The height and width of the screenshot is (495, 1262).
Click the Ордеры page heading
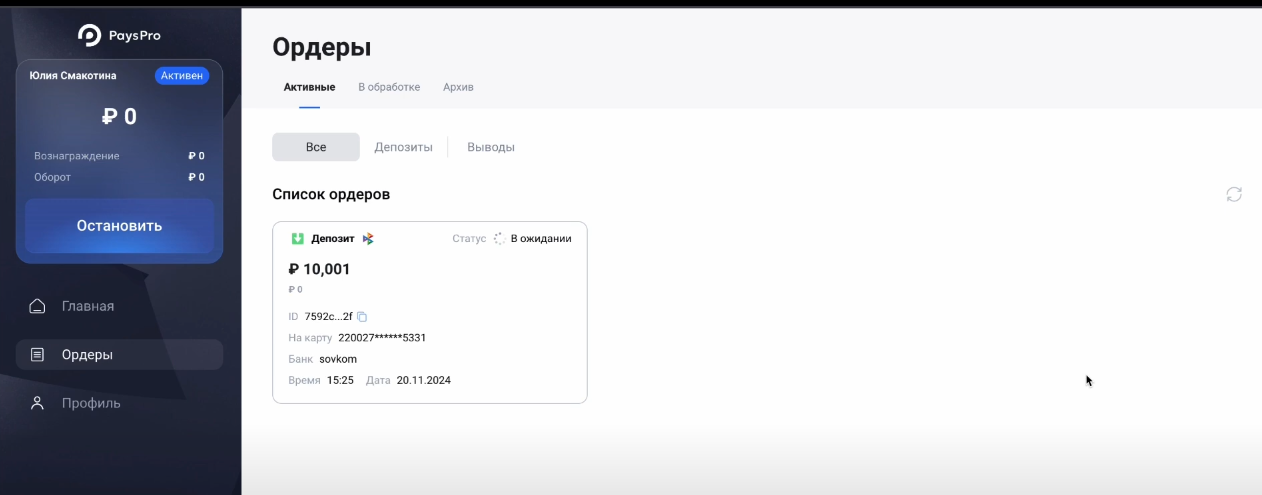coord(322,47)
